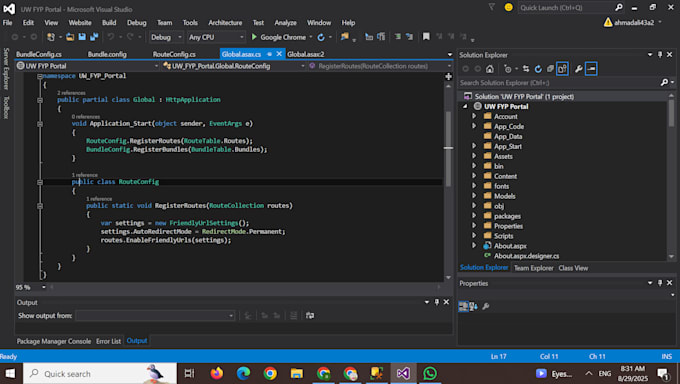Click the New Project toolbar icon
Viewport: 680px width, 384px height.
pyautogui.click(x=51, y=37)
